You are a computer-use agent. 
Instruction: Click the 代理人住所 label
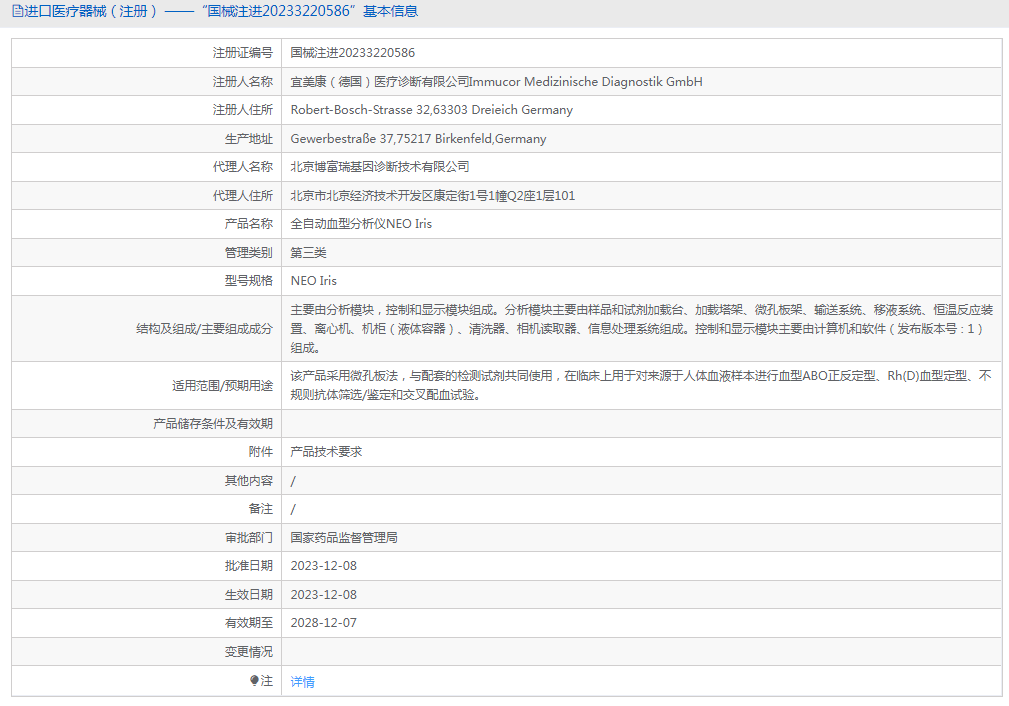243,196
